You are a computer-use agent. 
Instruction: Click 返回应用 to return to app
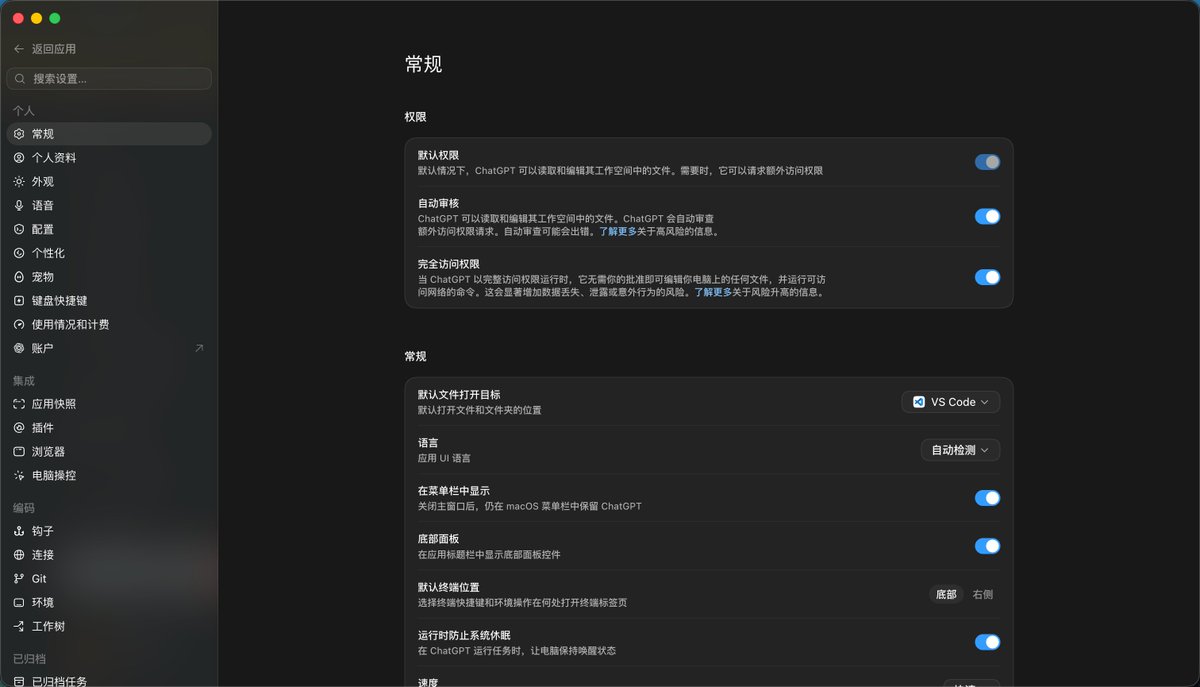(x=54, y=49)
